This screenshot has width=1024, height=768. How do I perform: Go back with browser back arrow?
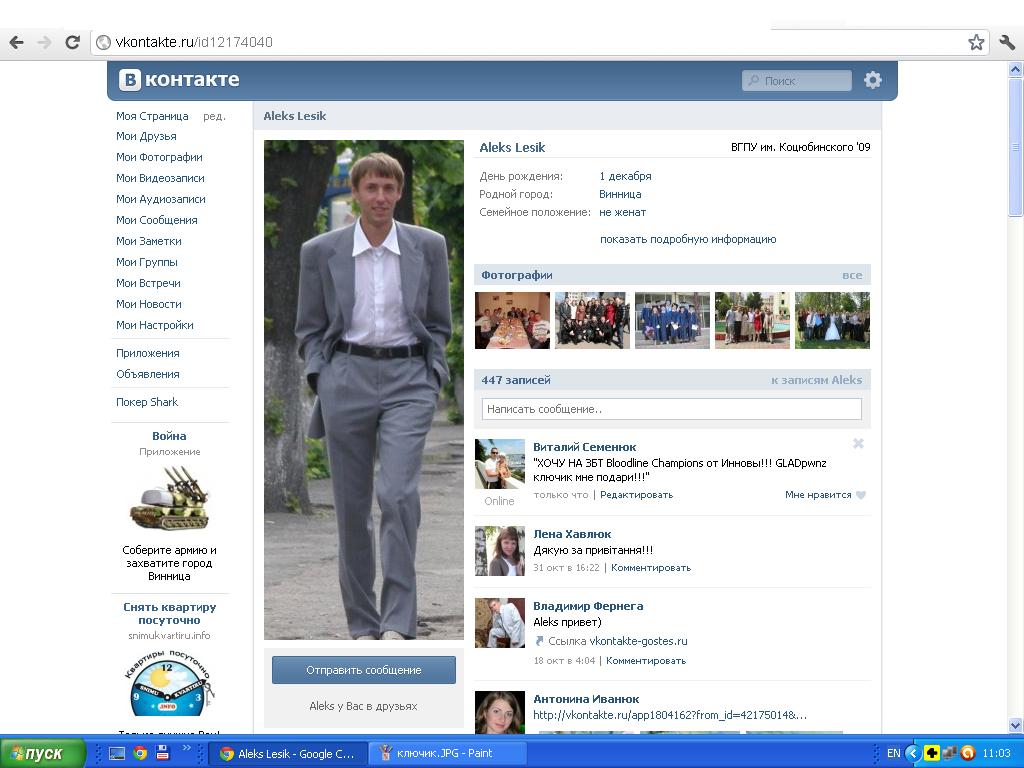[16, 42]
